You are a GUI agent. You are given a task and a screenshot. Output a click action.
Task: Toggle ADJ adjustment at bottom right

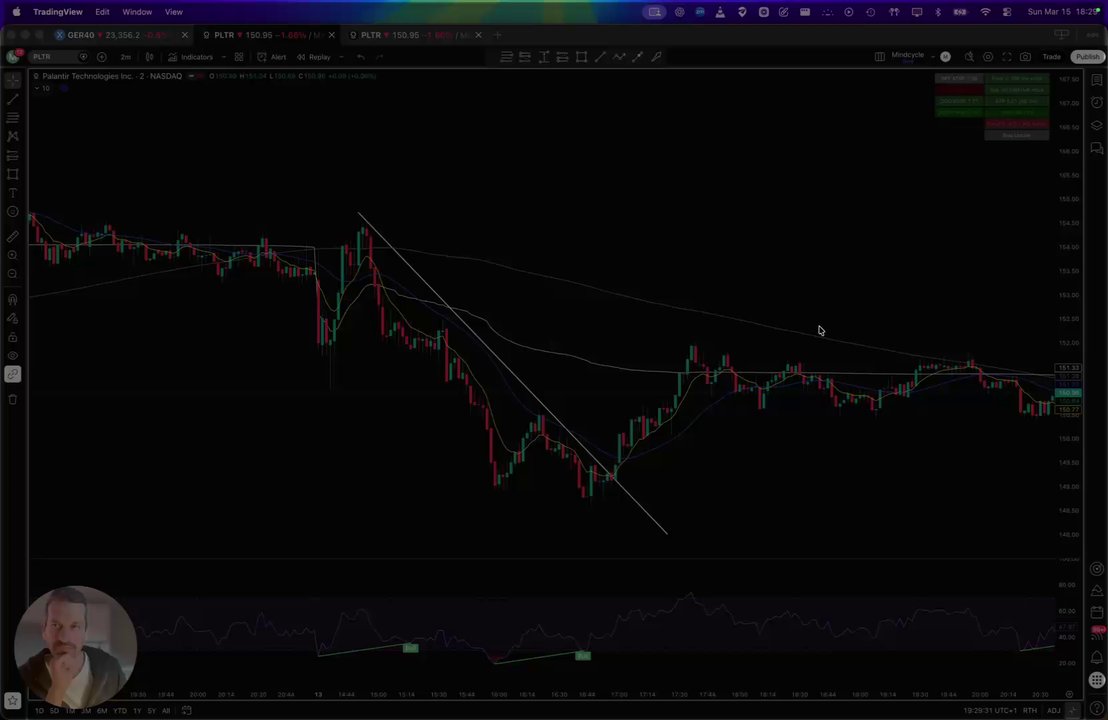1054,710
